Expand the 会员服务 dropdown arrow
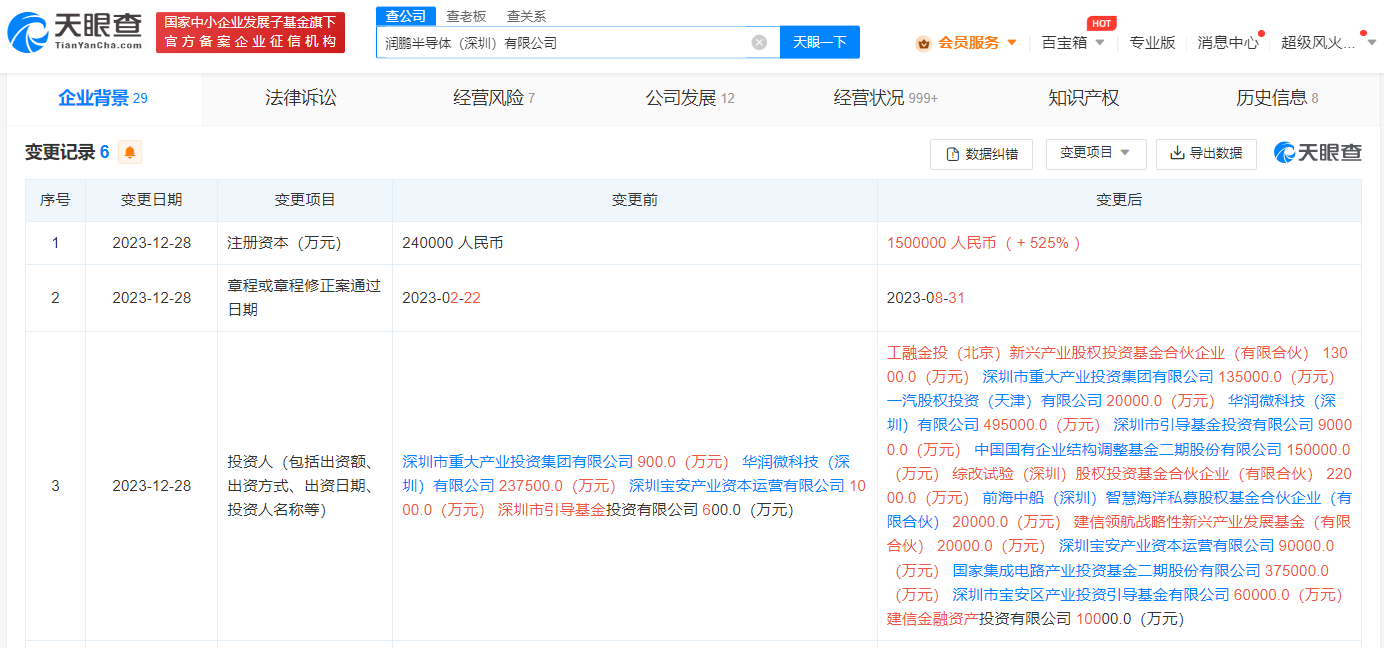Screen dimensions: 1384x648 pos(1012,43)
